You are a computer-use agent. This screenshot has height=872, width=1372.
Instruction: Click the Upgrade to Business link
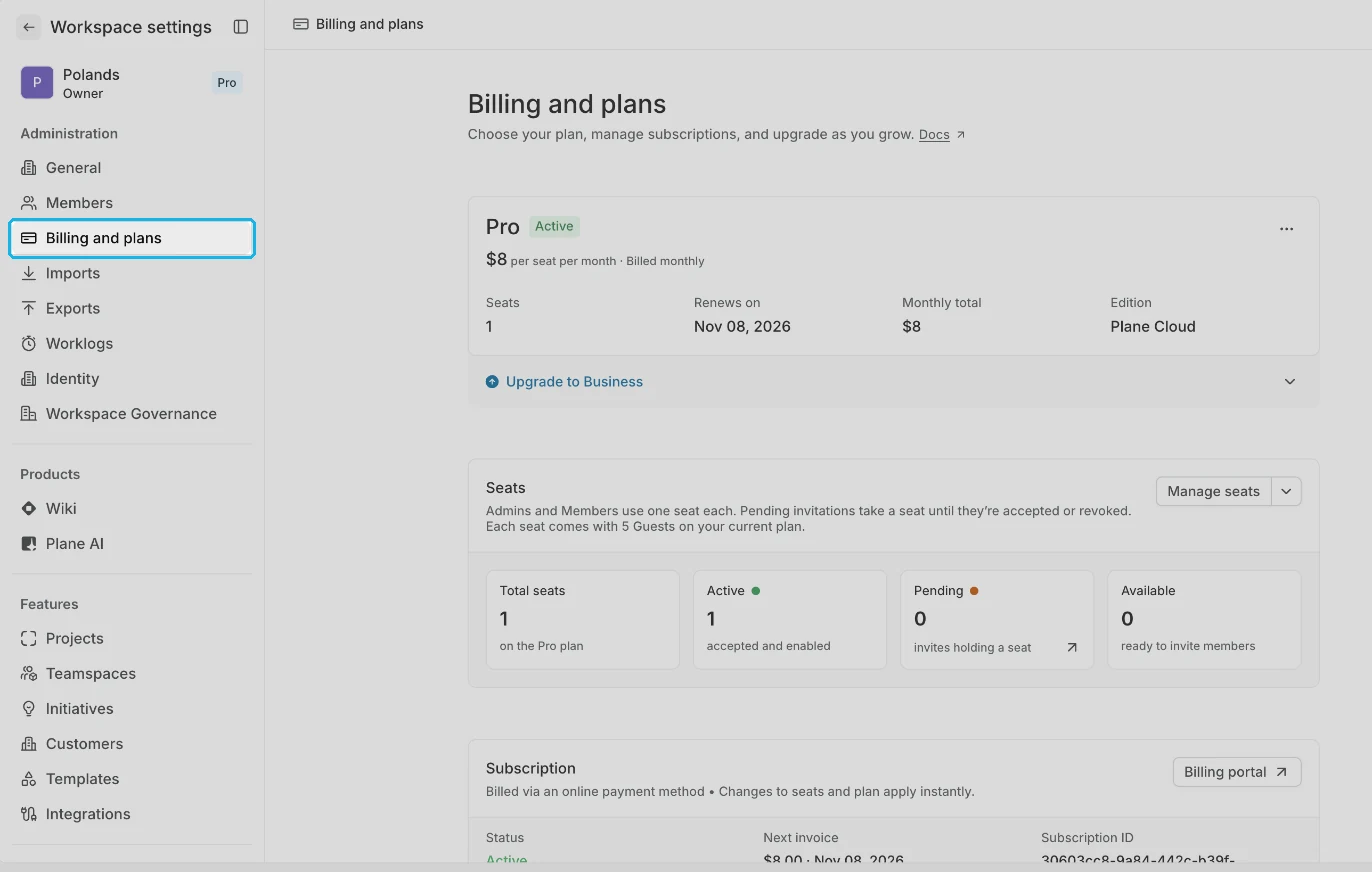click(574, 382)
